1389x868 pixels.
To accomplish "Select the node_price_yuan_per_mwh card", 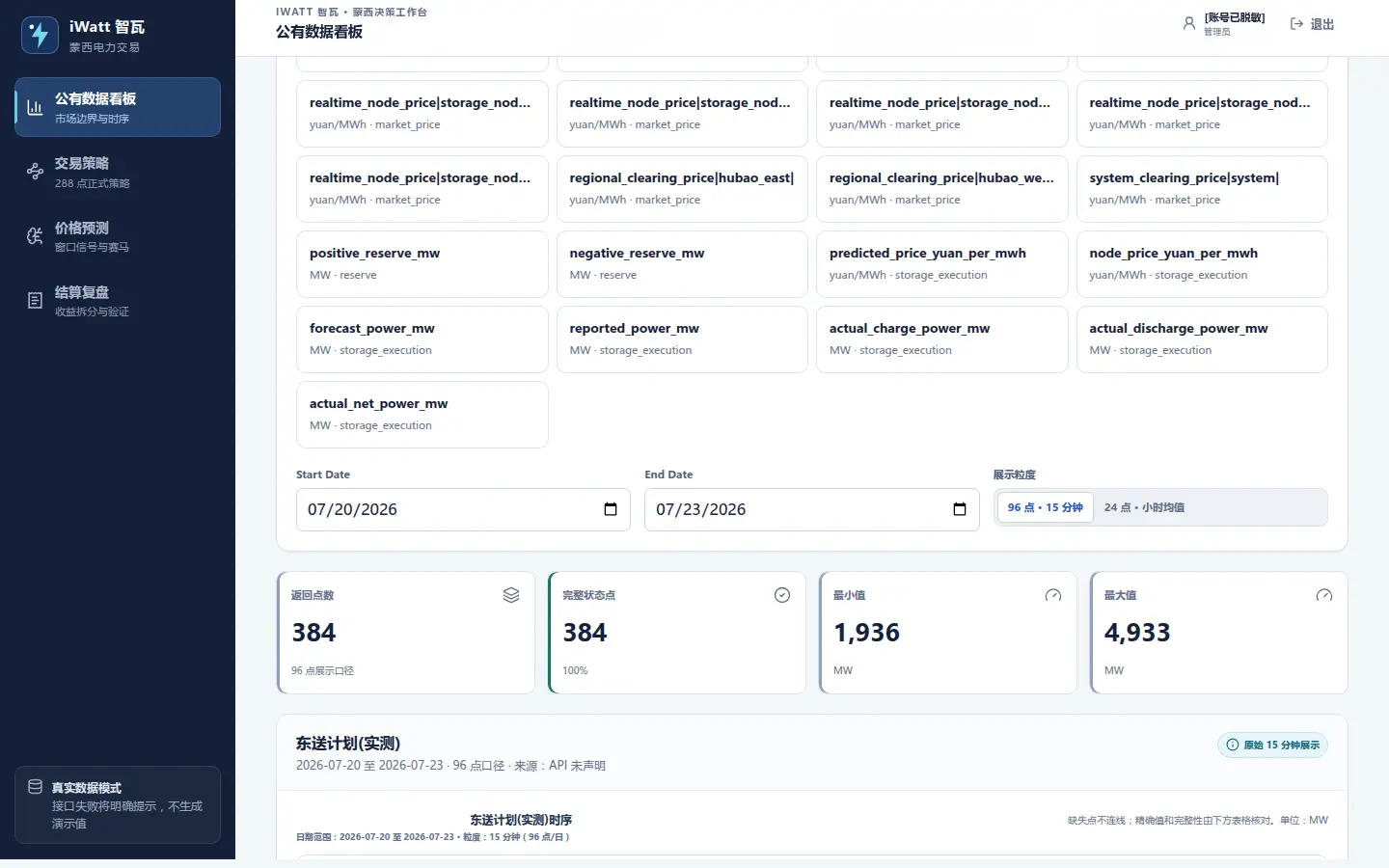I will [1202, 264].
